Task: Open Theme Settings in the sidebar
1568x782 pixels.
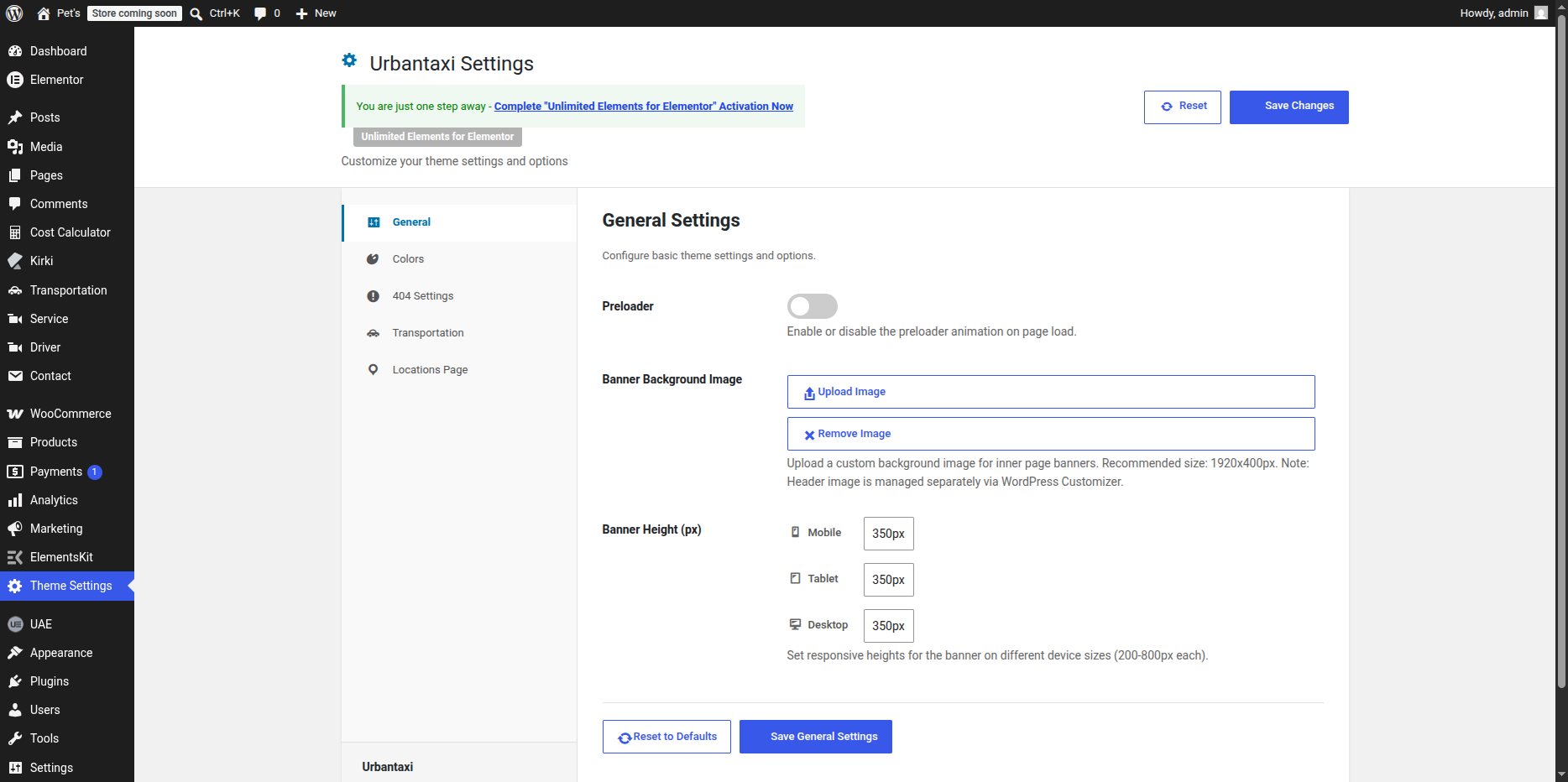Action: click(x=67, y=586)
